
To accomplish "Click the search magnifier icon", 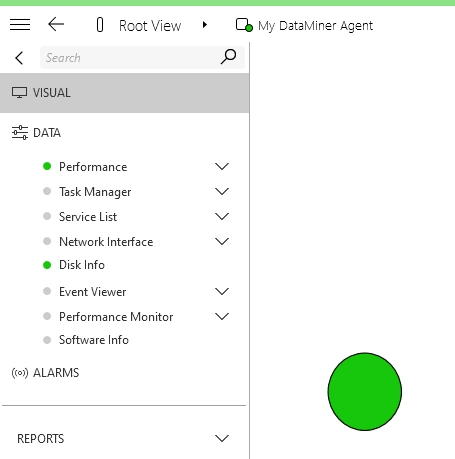I will 228,57.
